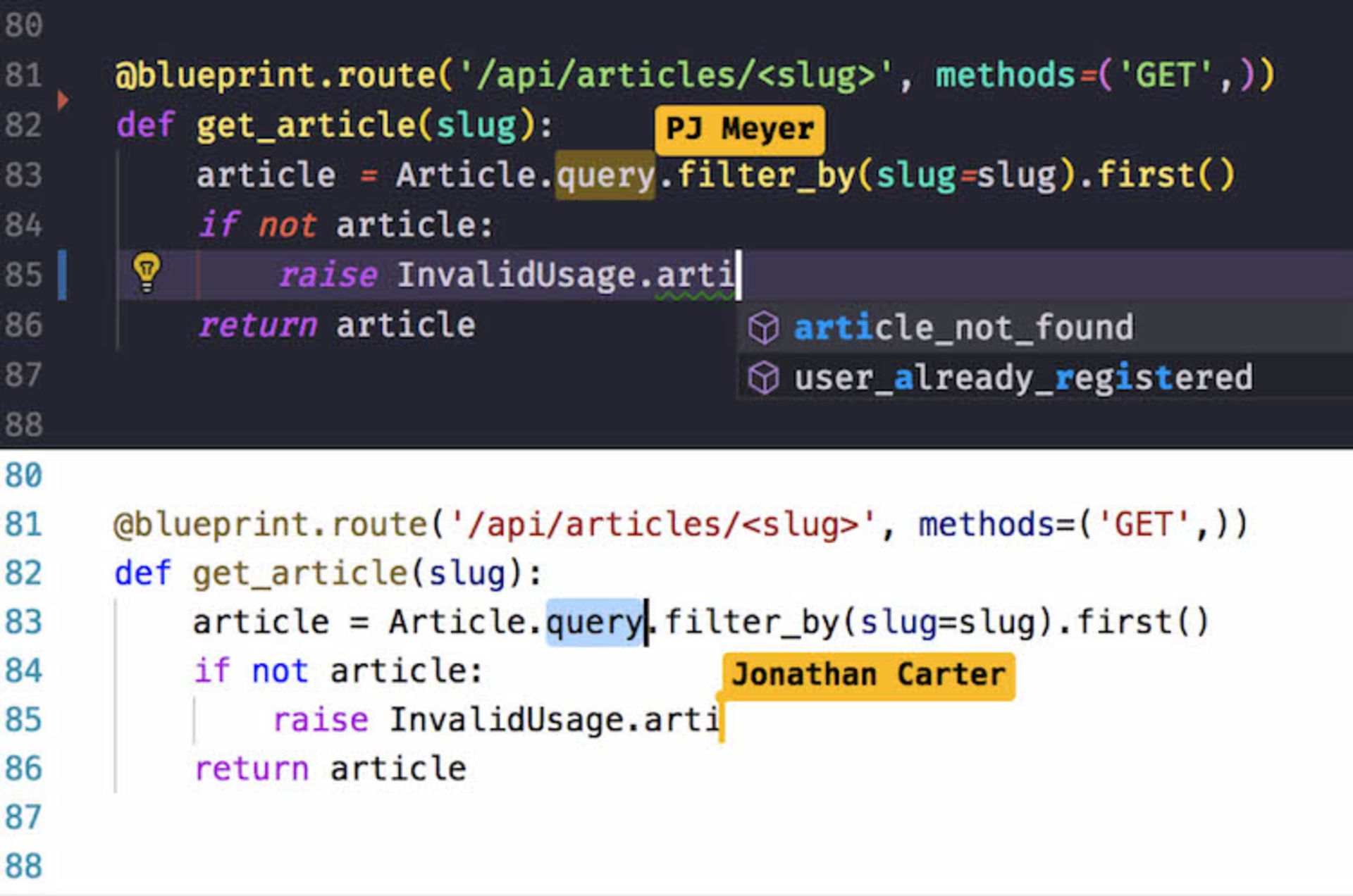Click 'if not article:' in the dark editor
The image size is (1353, 896).
pos(345,225)
